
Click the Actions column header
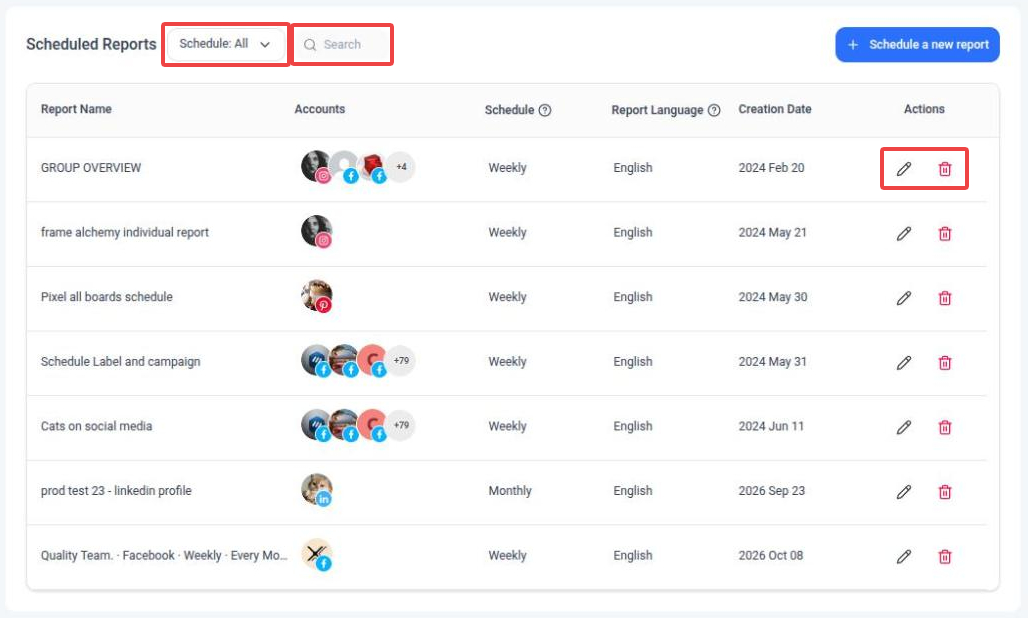[x=924, y=109]
